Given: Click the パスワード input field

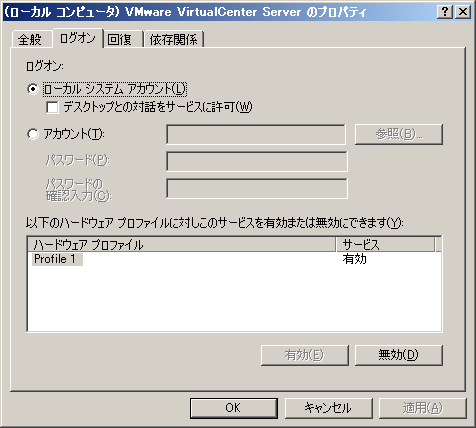Looking at the screenshot, I should pyautogui.click(x=257, y=161).
